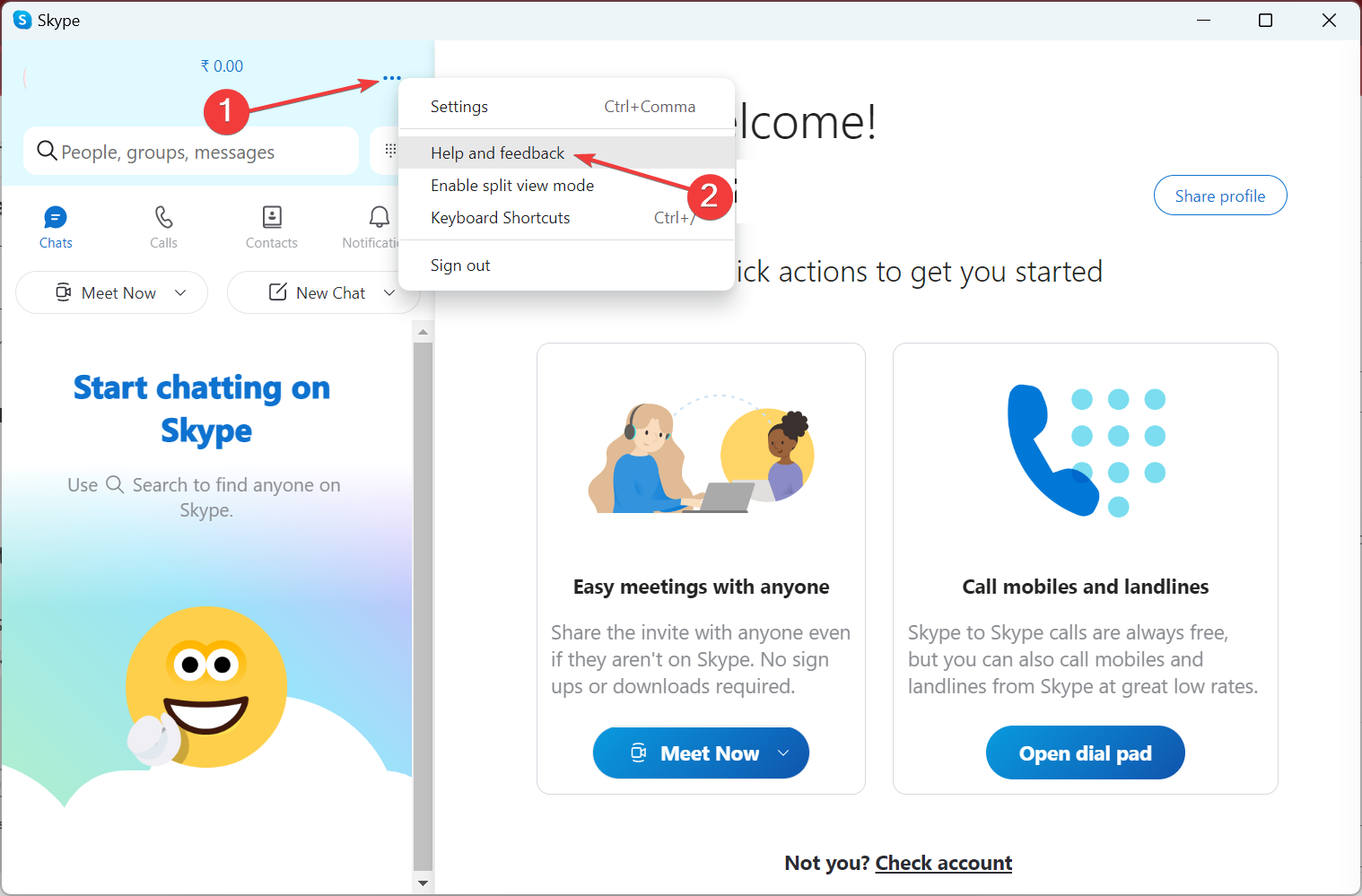Focus the People, groups, messages search field
This screenshot has width=1362, height=896.
tap(191, 151)
